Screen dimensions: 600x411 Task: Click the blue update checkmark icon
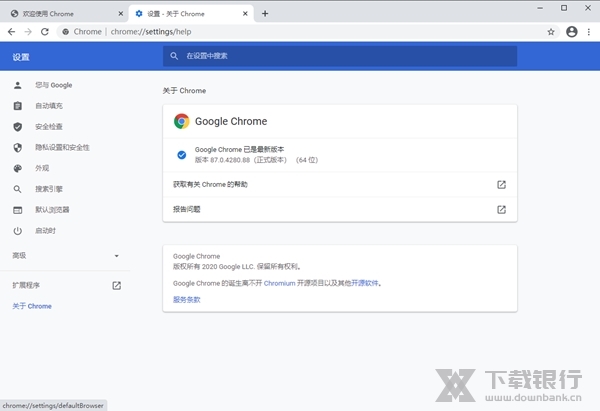point(181,155)
